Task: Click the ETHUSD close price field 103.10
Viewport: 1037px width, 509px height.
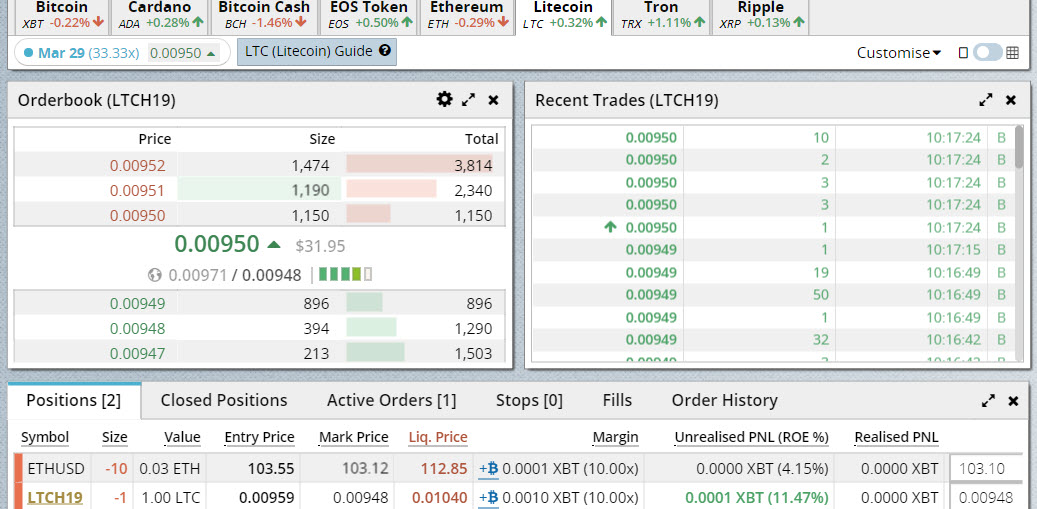Action: 988,469
